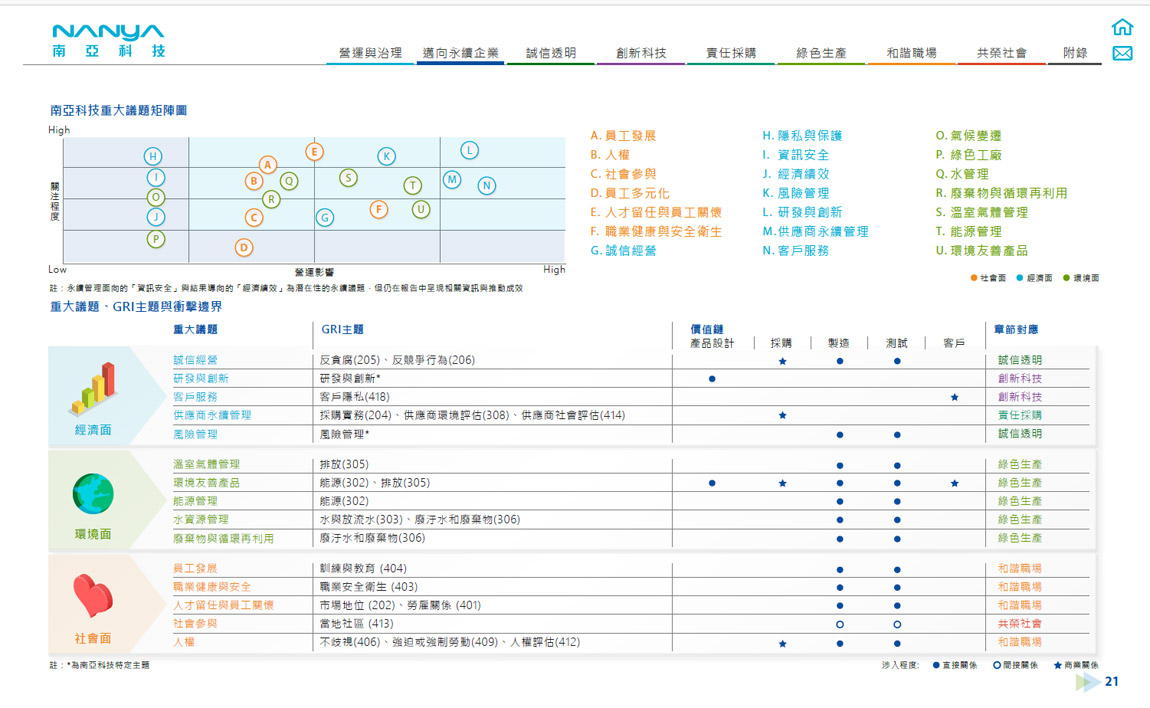Click circle marker N in the matrix chart
This screenshot has width=1150, height=708.
tap(487, 186)
